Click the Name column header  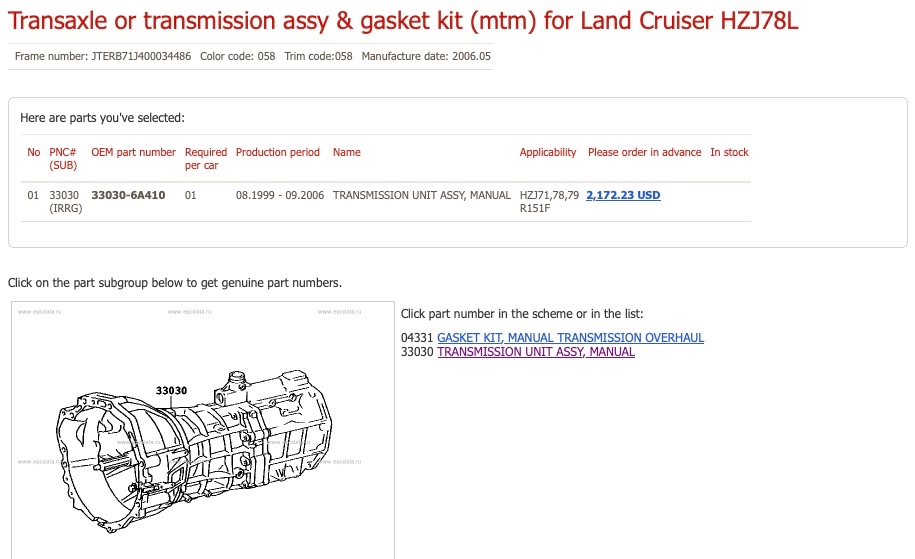pyautogui.click(x=346, y=152)
